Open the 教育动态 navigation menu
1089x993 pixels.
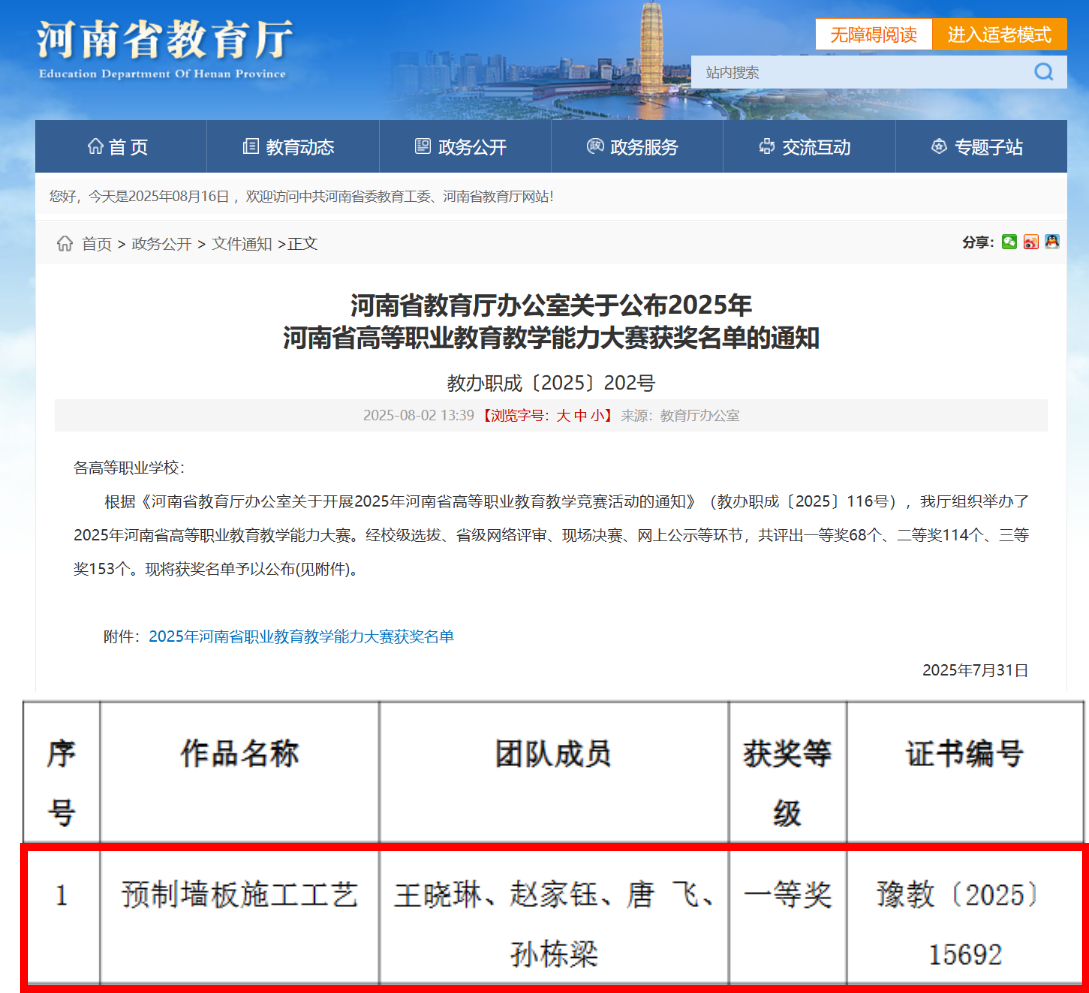tap(289, 147)
